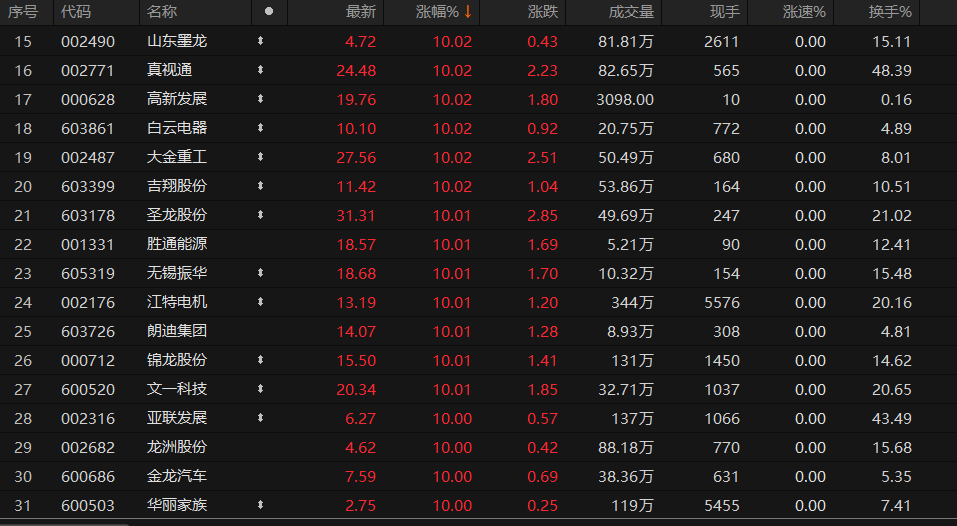Click the stock code 002176
This screenshot has width=957, height=526.
coord(88,303)
